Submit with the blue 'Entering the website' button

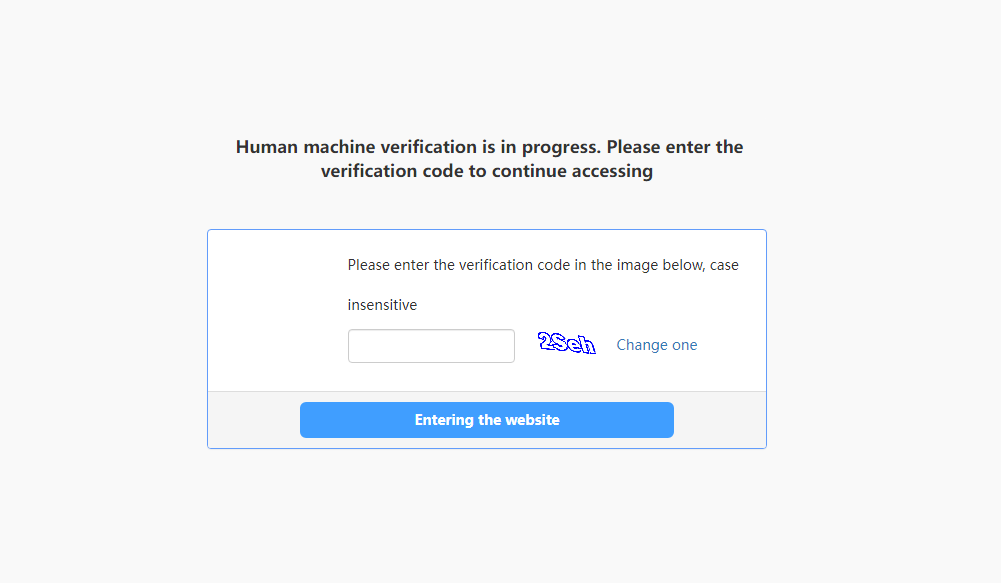coord(486,420)
